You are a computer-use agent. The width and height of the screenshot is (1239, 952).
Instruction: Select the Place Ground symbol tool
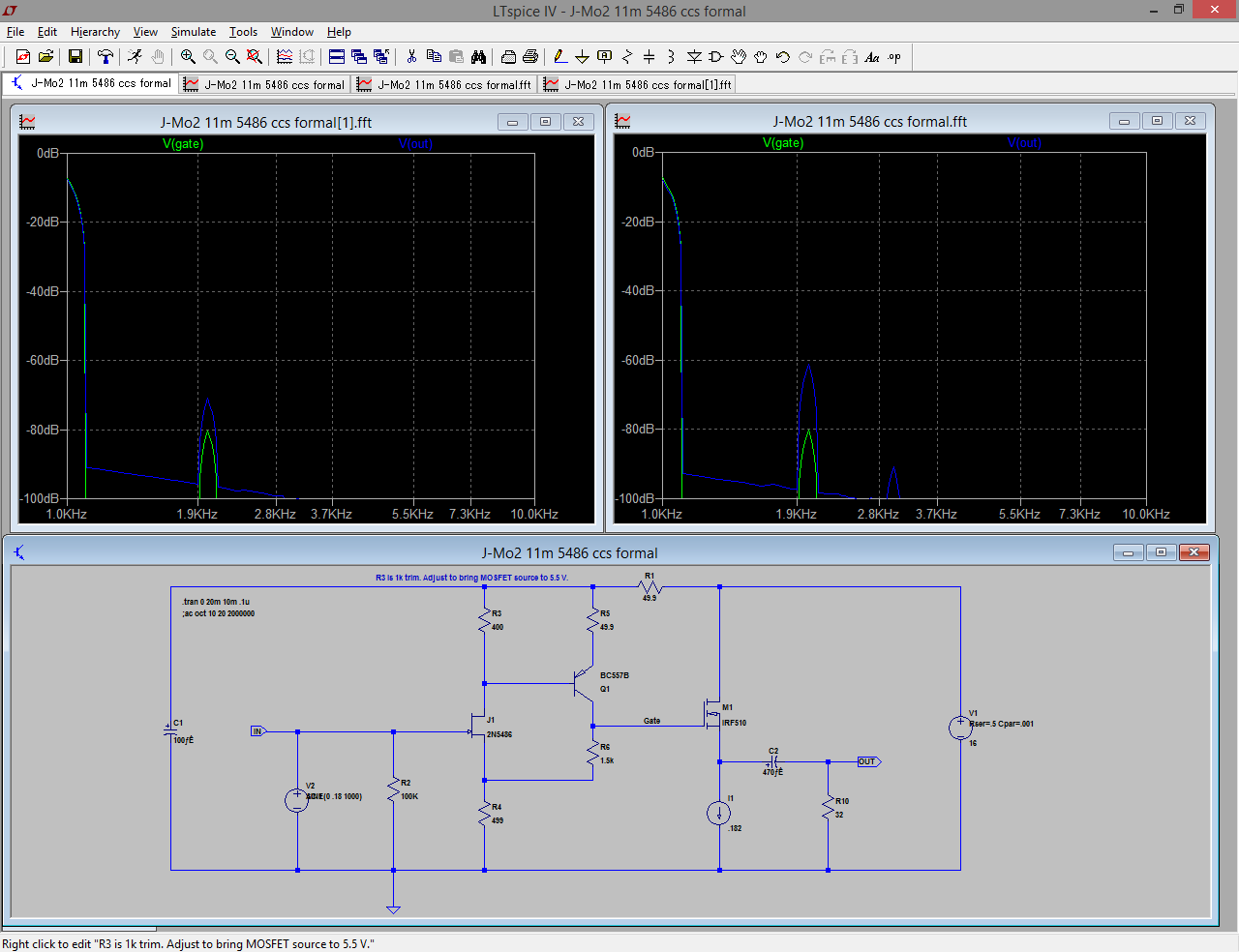click(x=582, y=57)
